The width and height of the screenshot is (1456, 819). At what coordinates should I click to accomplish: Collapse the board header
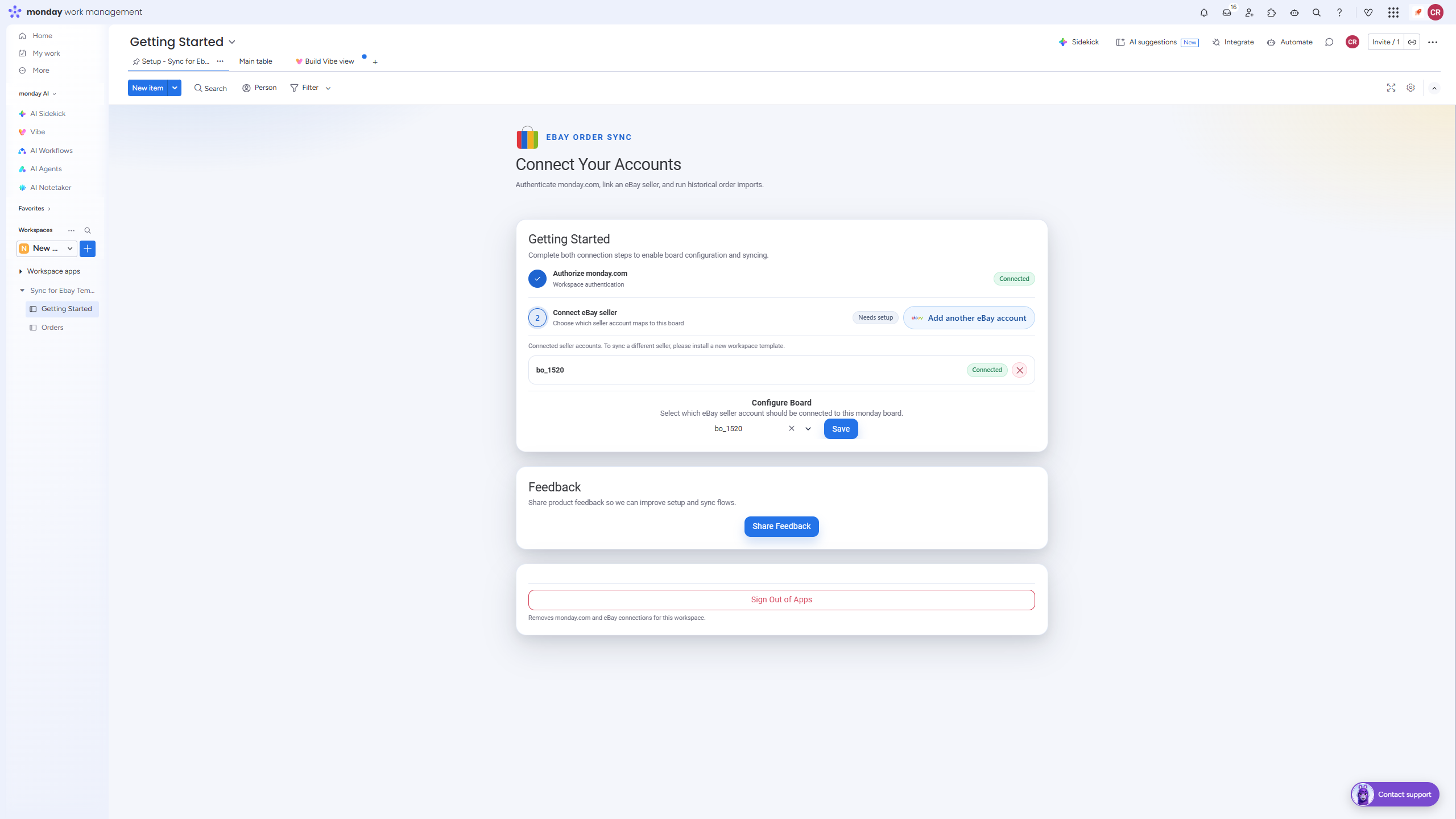(x=1434, y=88)
